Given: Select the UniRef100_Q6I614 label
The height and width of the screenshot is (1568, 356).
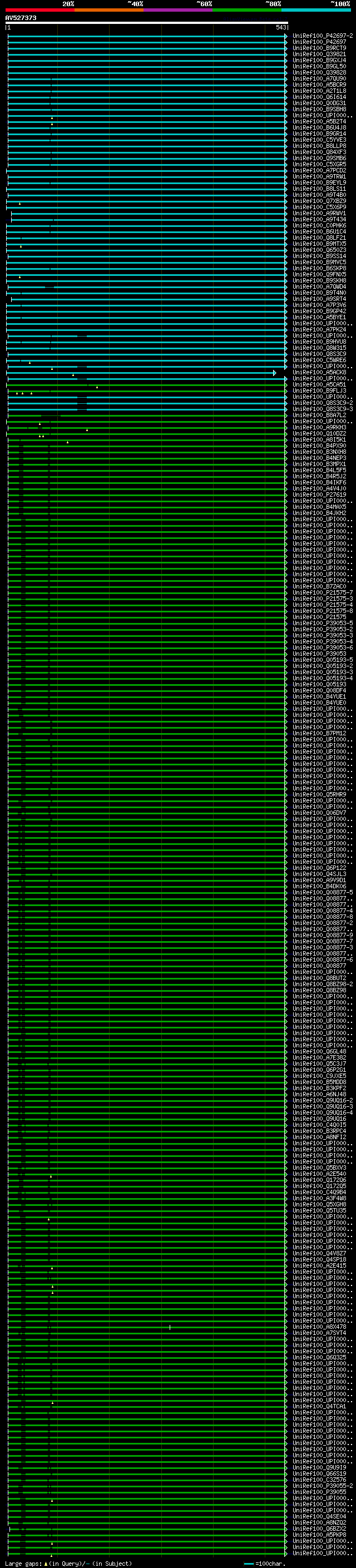Looking at the screenshot, I should (319, 97).
